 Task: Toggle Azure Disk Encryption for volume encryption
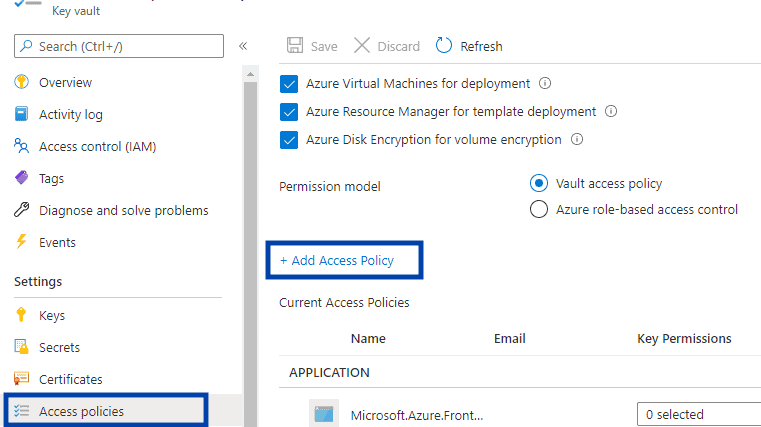click(289, 140)
